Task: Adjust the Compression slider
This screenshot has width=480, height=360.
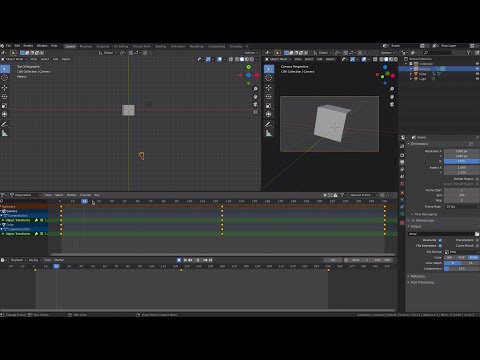Action: 462,269
